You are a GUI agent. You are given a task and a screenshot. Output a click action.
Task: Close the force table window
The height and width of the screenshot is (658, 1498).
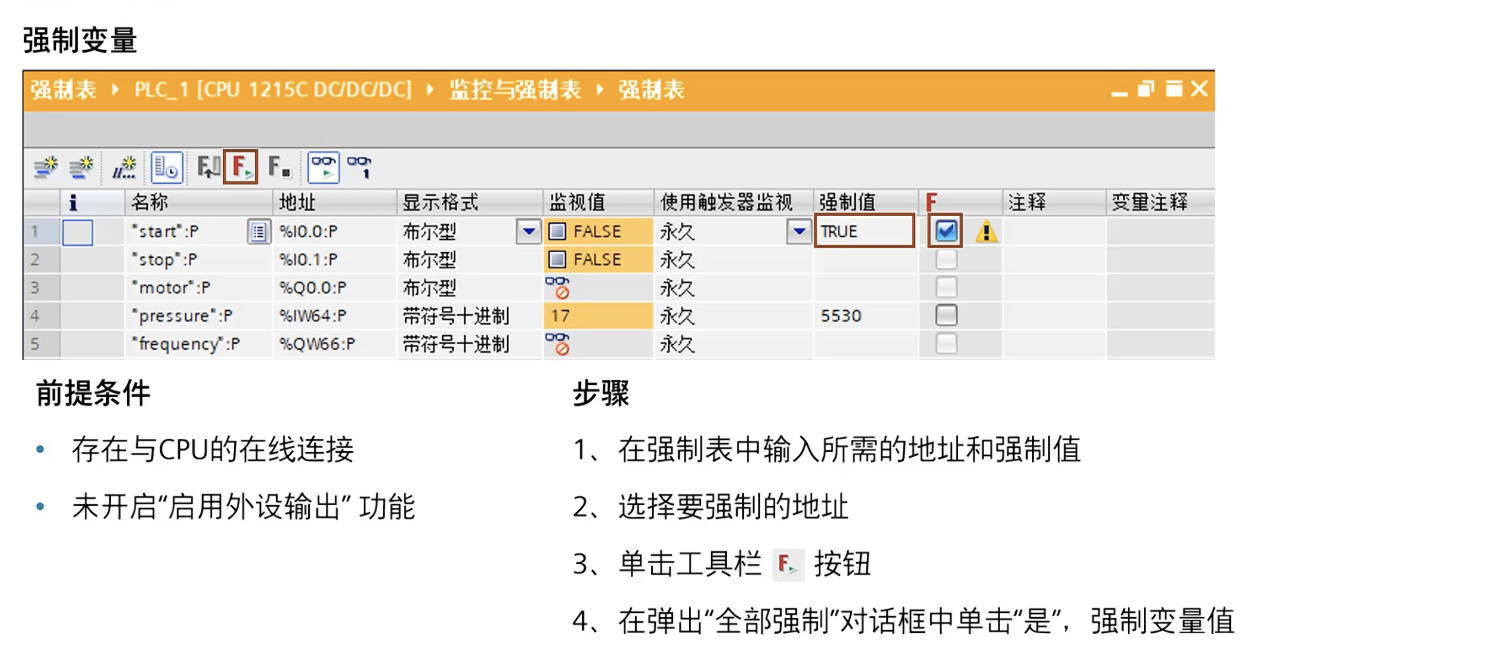click(x=1199, y=89)
